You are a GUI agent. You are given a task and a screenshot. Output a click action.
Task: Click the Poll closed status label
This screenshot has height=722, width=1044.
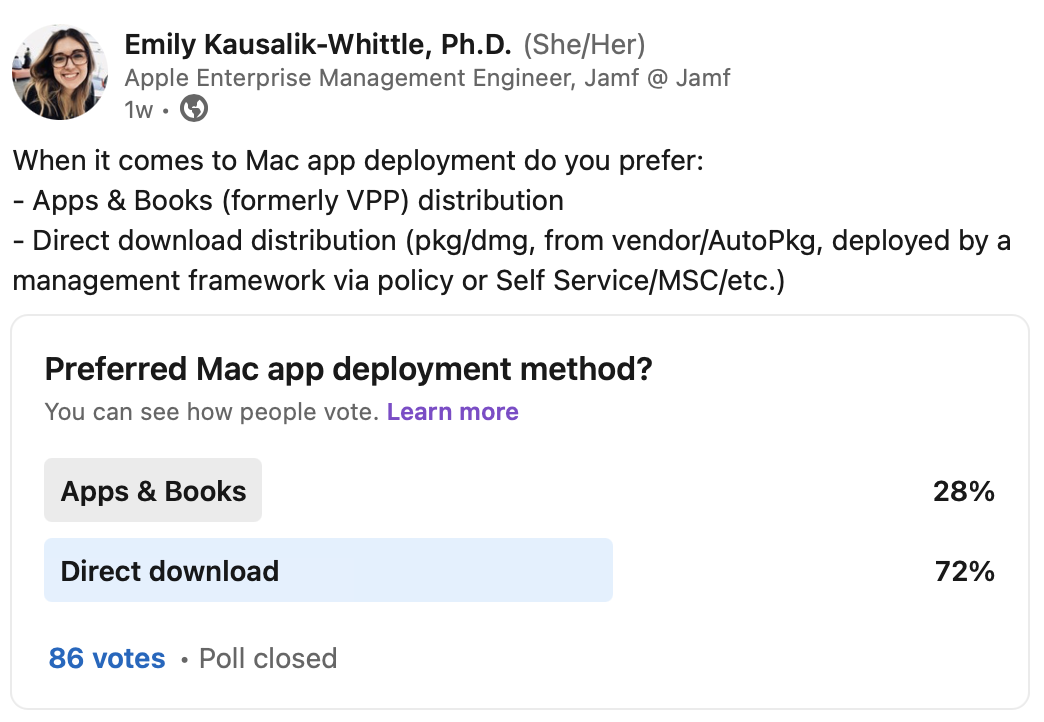pos(268,658)
